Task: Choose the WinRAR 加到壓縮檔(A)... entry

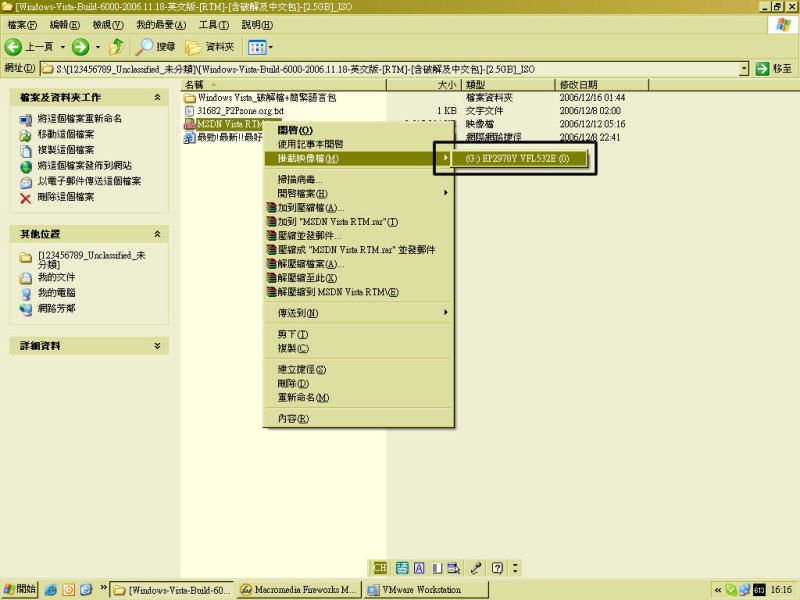Action: tap(358, 208)
